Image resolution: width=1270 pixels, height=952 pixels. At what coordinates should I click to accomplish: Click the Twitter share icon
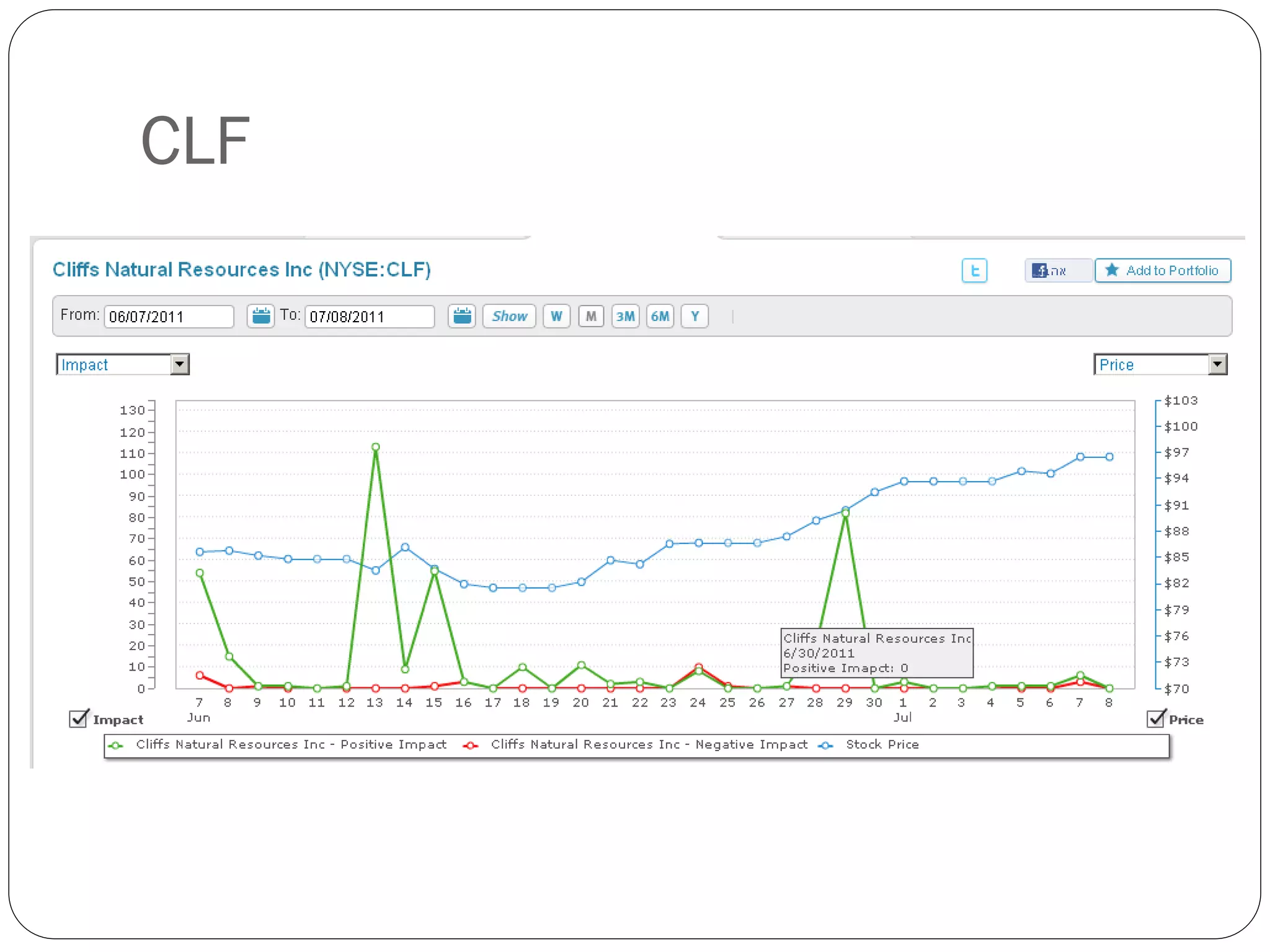(974, 270)
